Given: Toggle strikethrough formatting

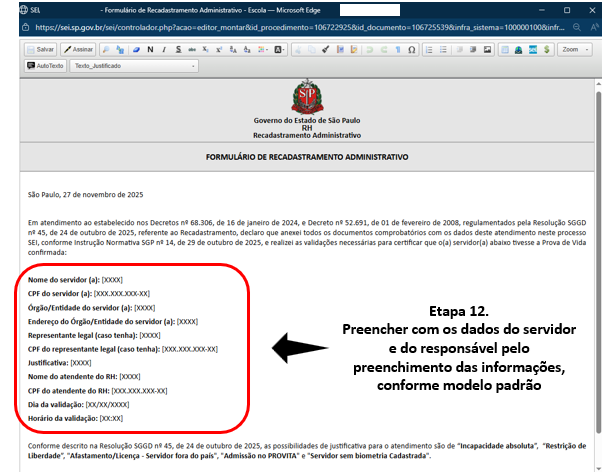Looking at the screenshot, I should pos(189,49).
